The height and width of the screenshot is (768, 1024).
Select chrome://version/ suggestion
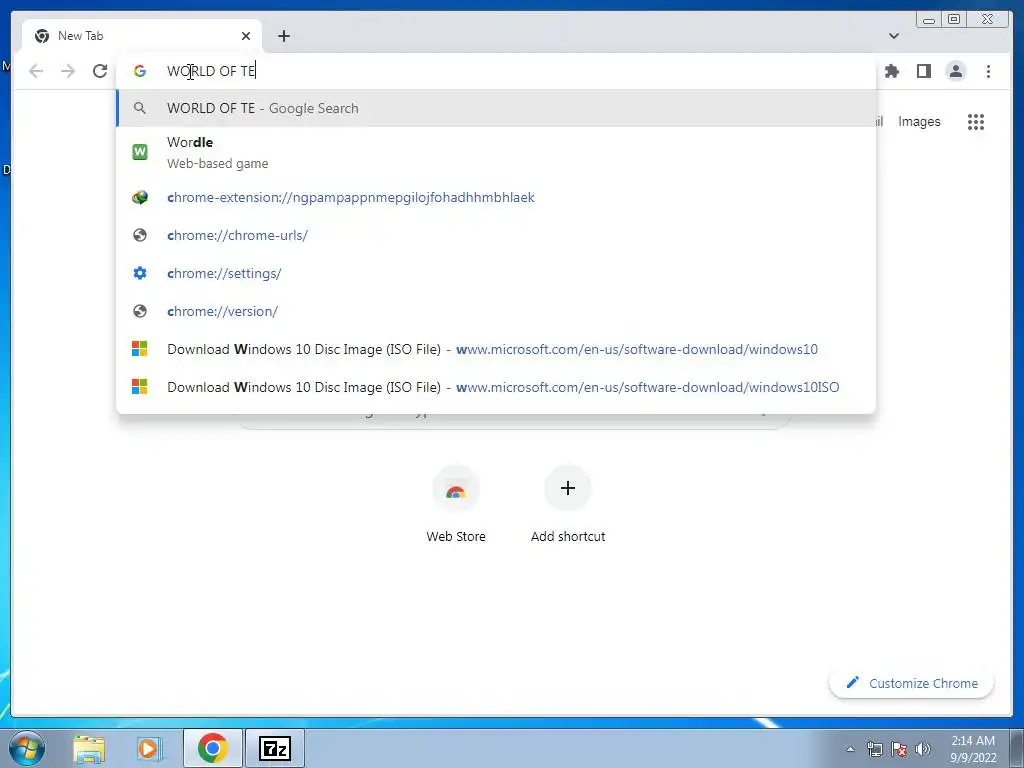click(496, 311)
